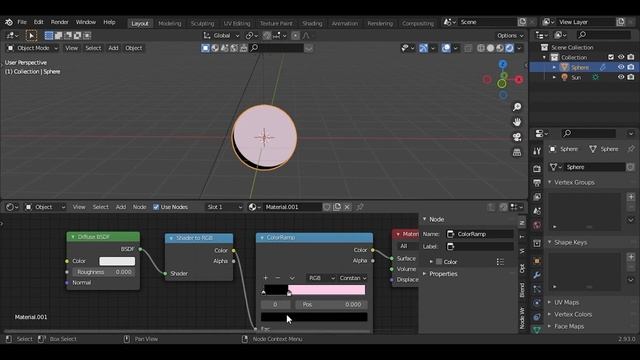Open the World properties tab
640x360 pixels.
coord(537,225)
